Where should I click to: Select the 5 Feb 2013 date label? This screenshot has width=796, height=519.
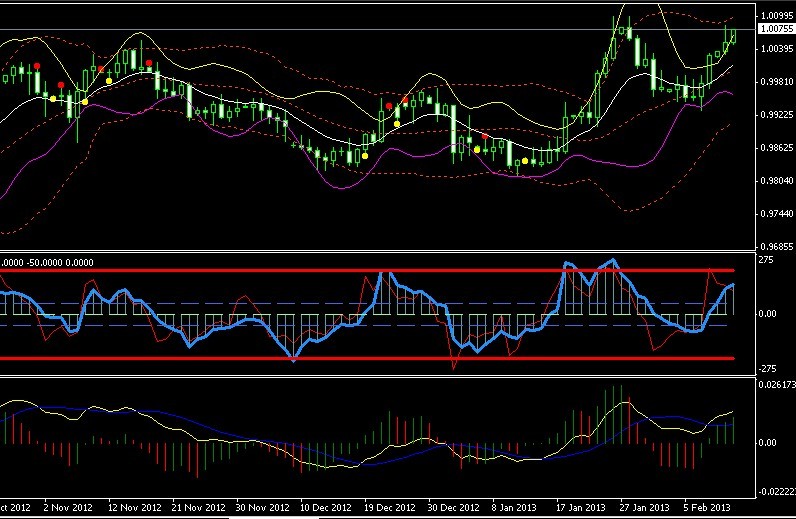tap(707, 507)
